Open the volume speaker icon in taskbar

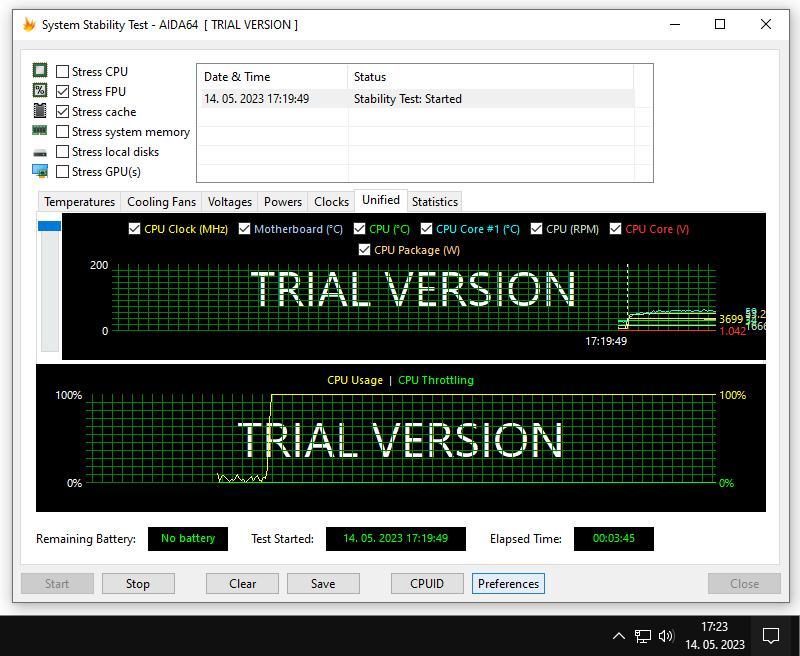(666, 636)
